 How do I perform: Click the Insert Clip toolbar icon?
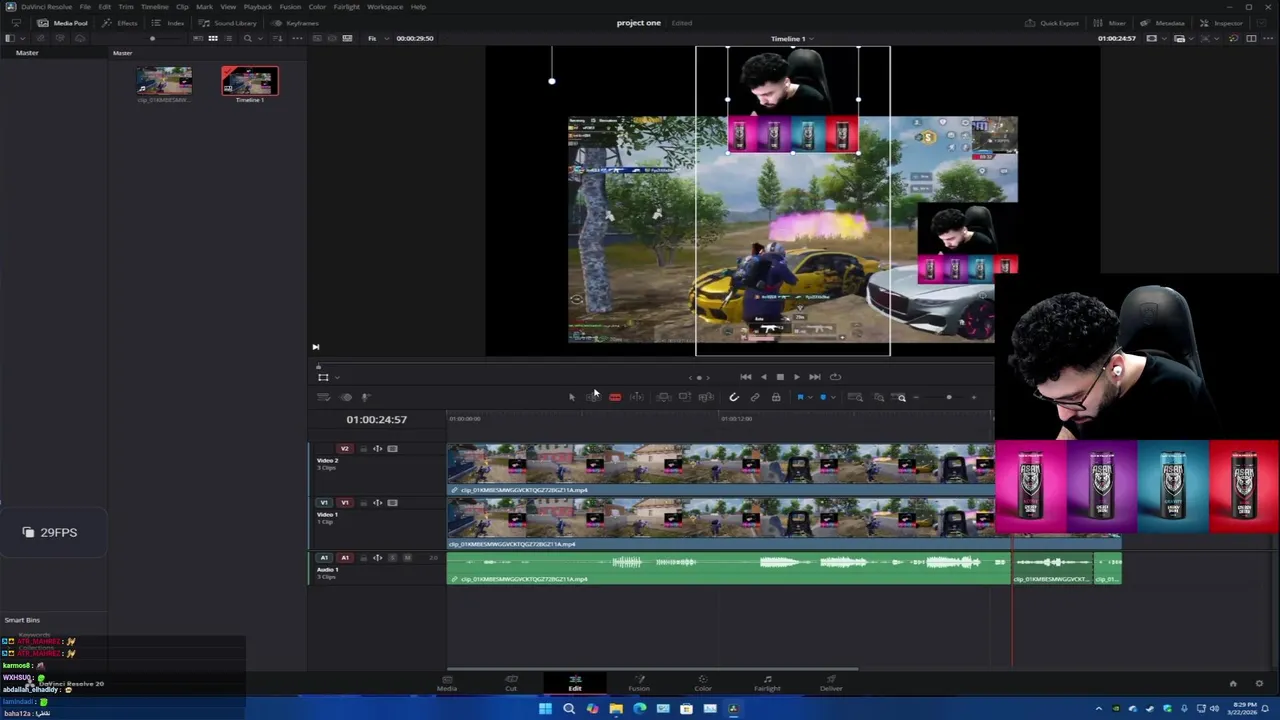pyautogui.click(x=663, y=397)
